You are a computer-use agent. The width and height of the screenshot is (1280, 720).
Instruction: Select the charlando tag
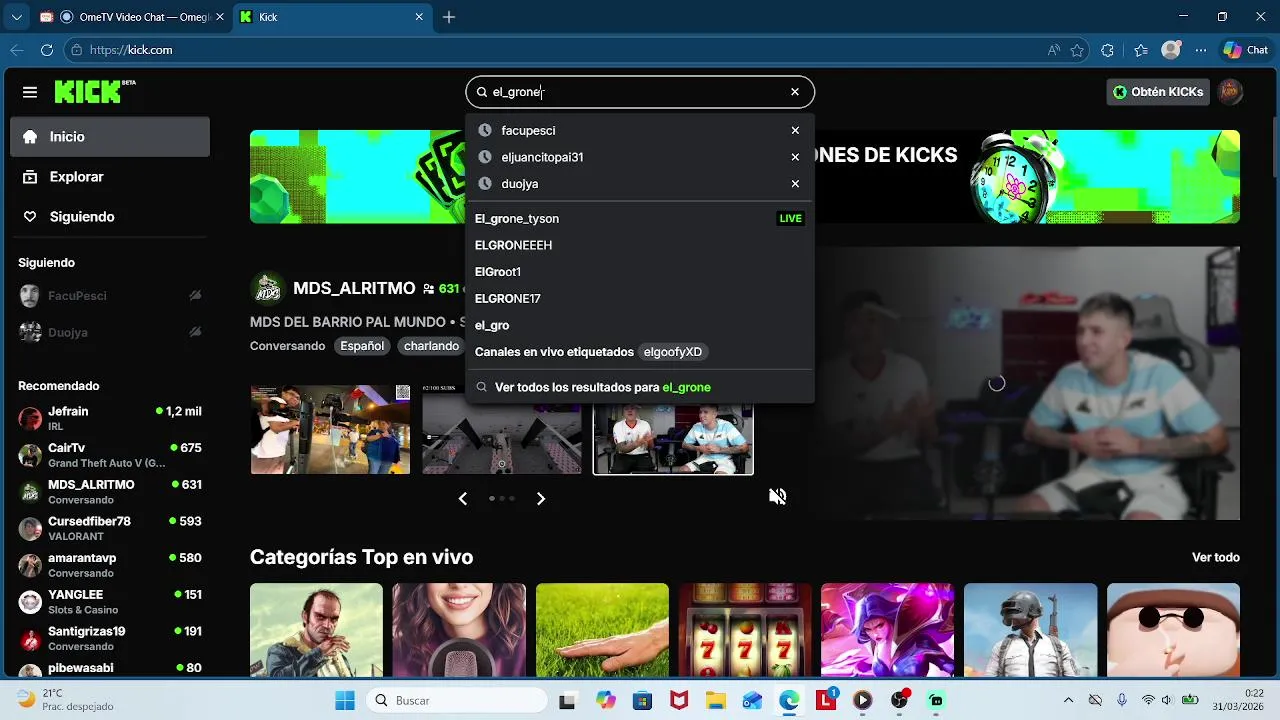point(431,346)
